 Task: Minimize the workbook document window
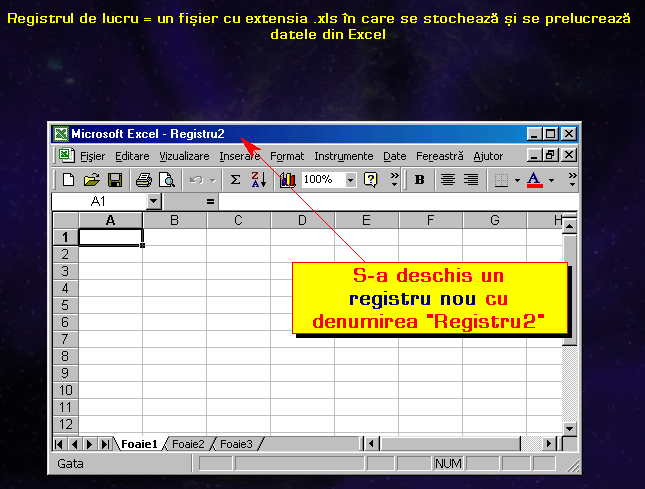(x=534, y=155)
